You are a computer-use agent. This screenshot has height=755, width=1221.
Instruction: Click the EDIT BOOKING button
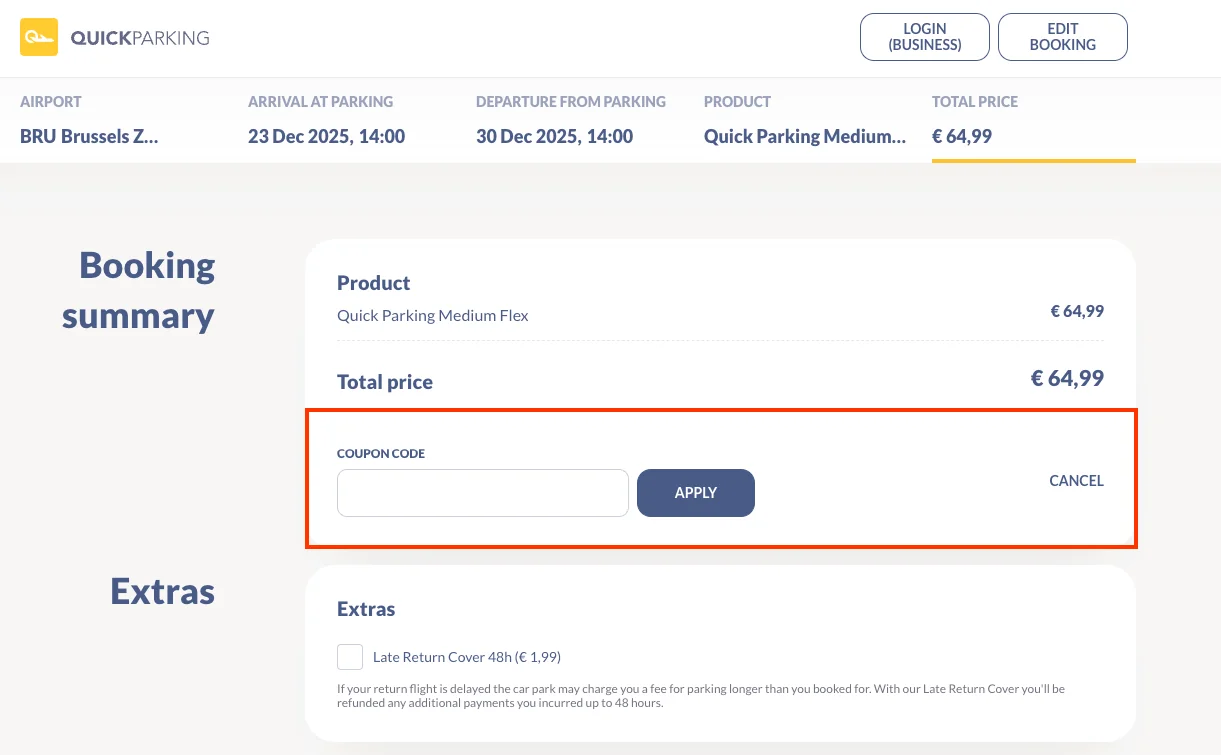tap(1062, 36)
